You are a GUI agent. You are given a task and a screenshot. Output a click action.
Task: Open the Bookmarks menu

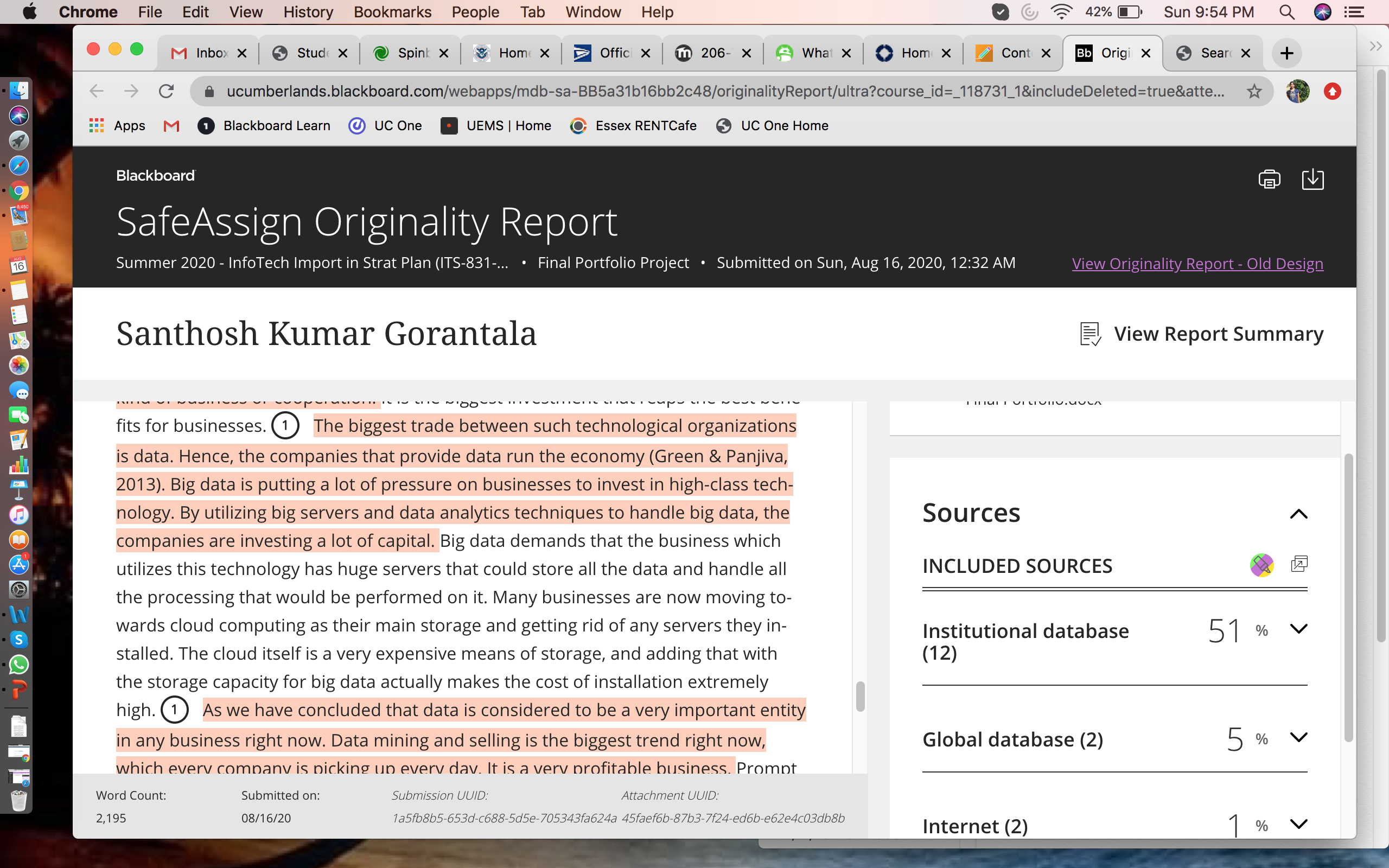[x=392, y=12]
